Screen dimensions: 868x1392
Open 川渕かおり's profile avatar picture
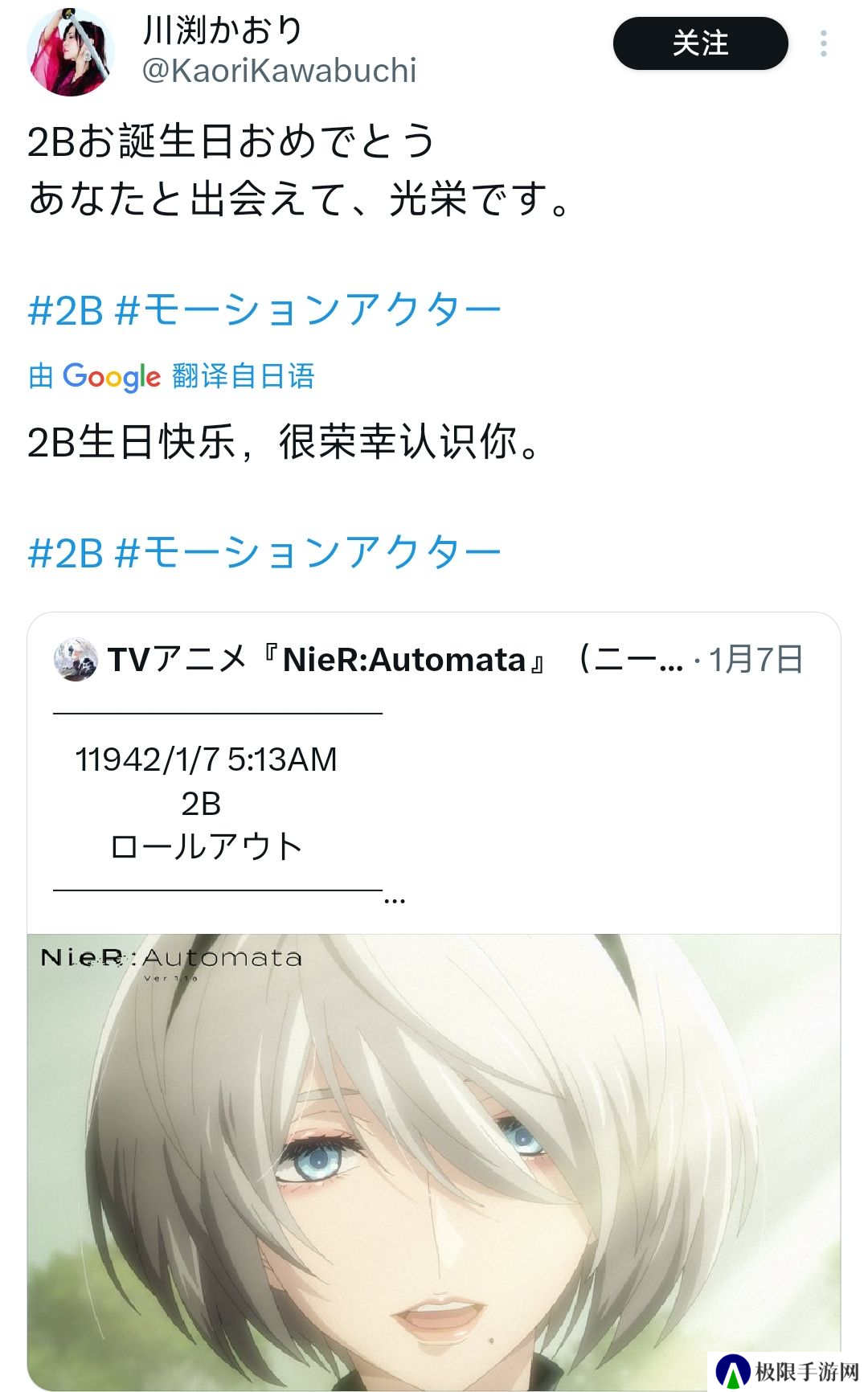pyautogui.click(x=71, y=52)
